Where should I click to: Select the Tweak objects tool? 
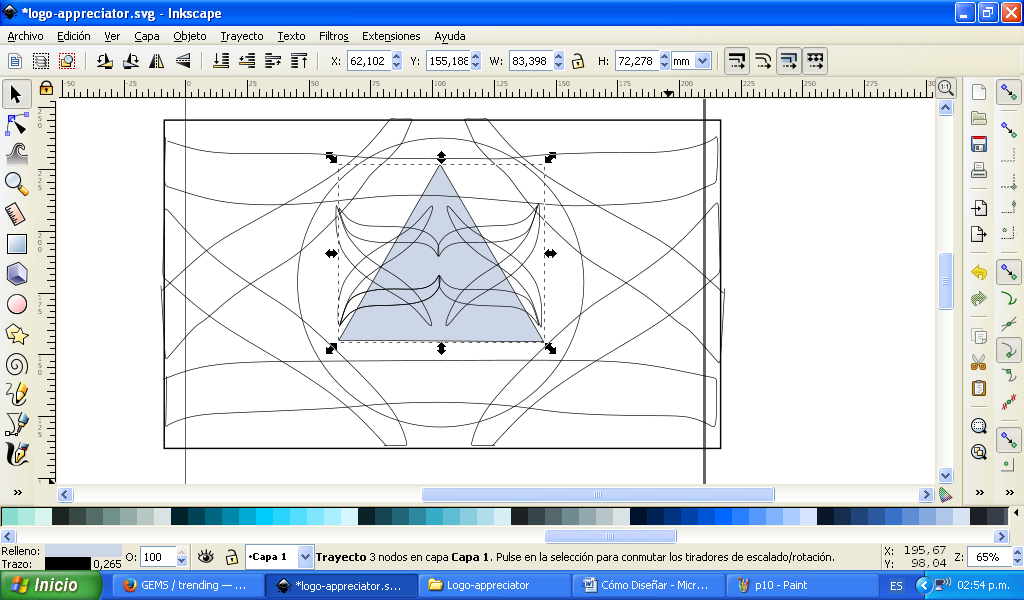(x=16, y=154)
